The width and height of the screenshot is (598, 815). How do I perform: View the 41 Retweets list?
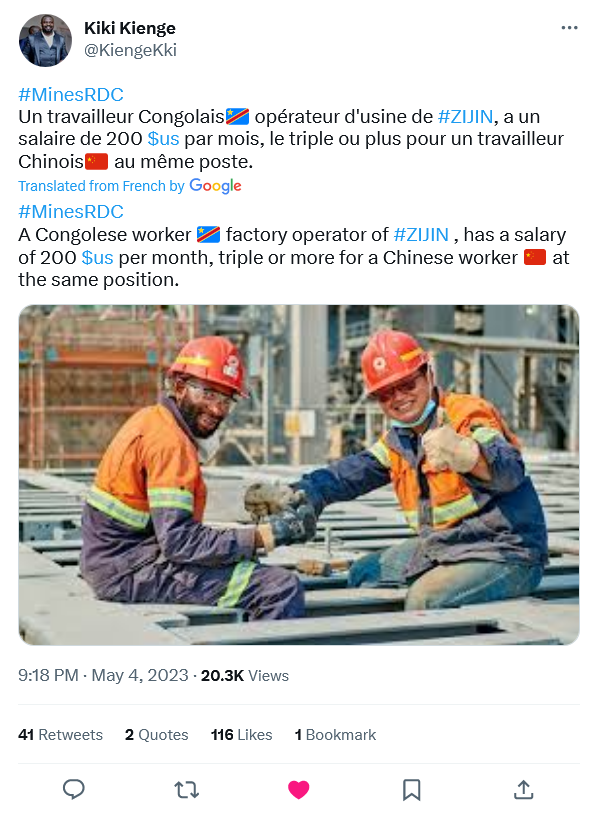(60, 734)
